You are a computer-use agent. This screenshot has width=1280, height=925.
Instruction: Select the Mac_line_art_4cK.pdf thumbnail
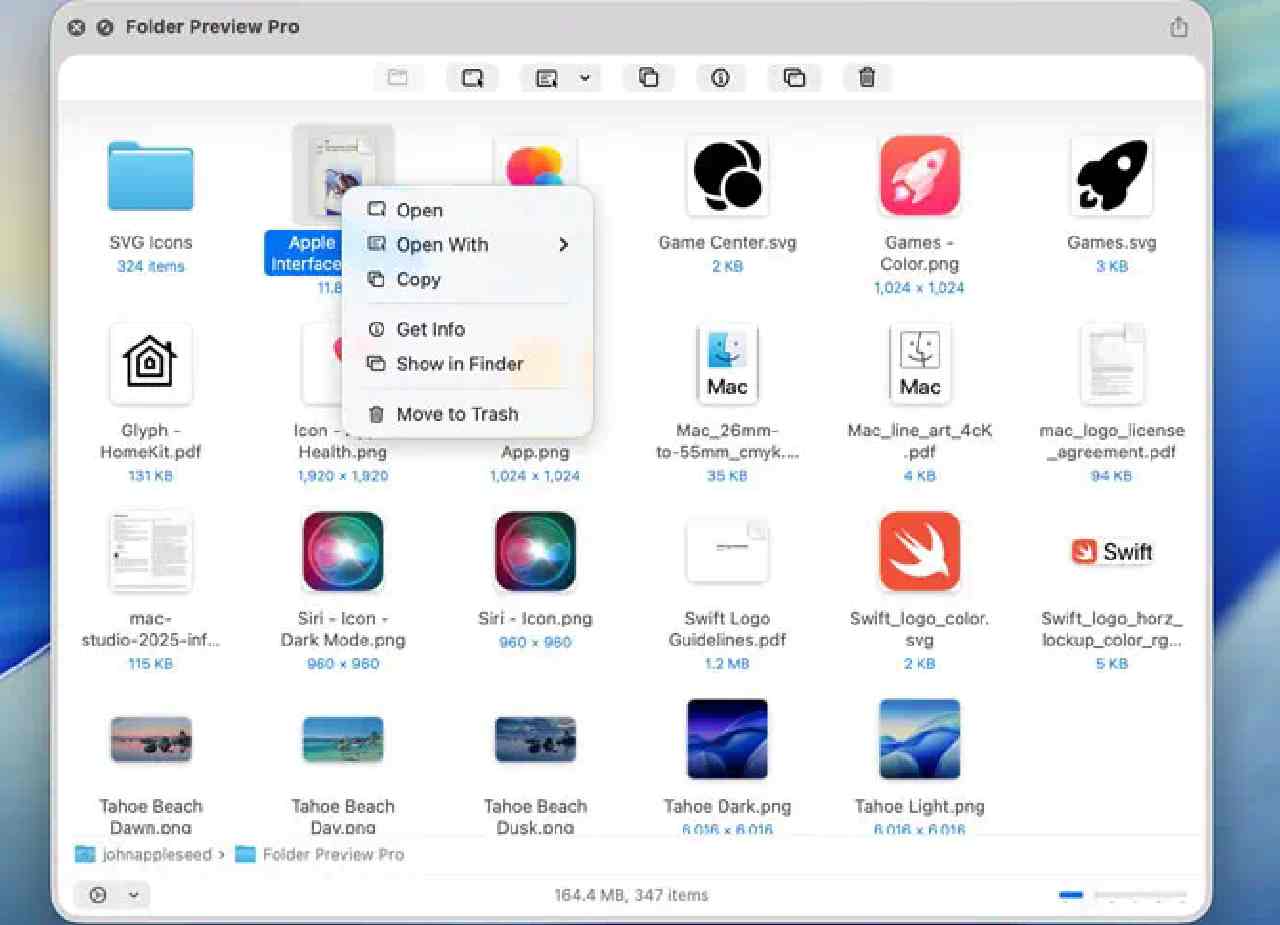920,363
